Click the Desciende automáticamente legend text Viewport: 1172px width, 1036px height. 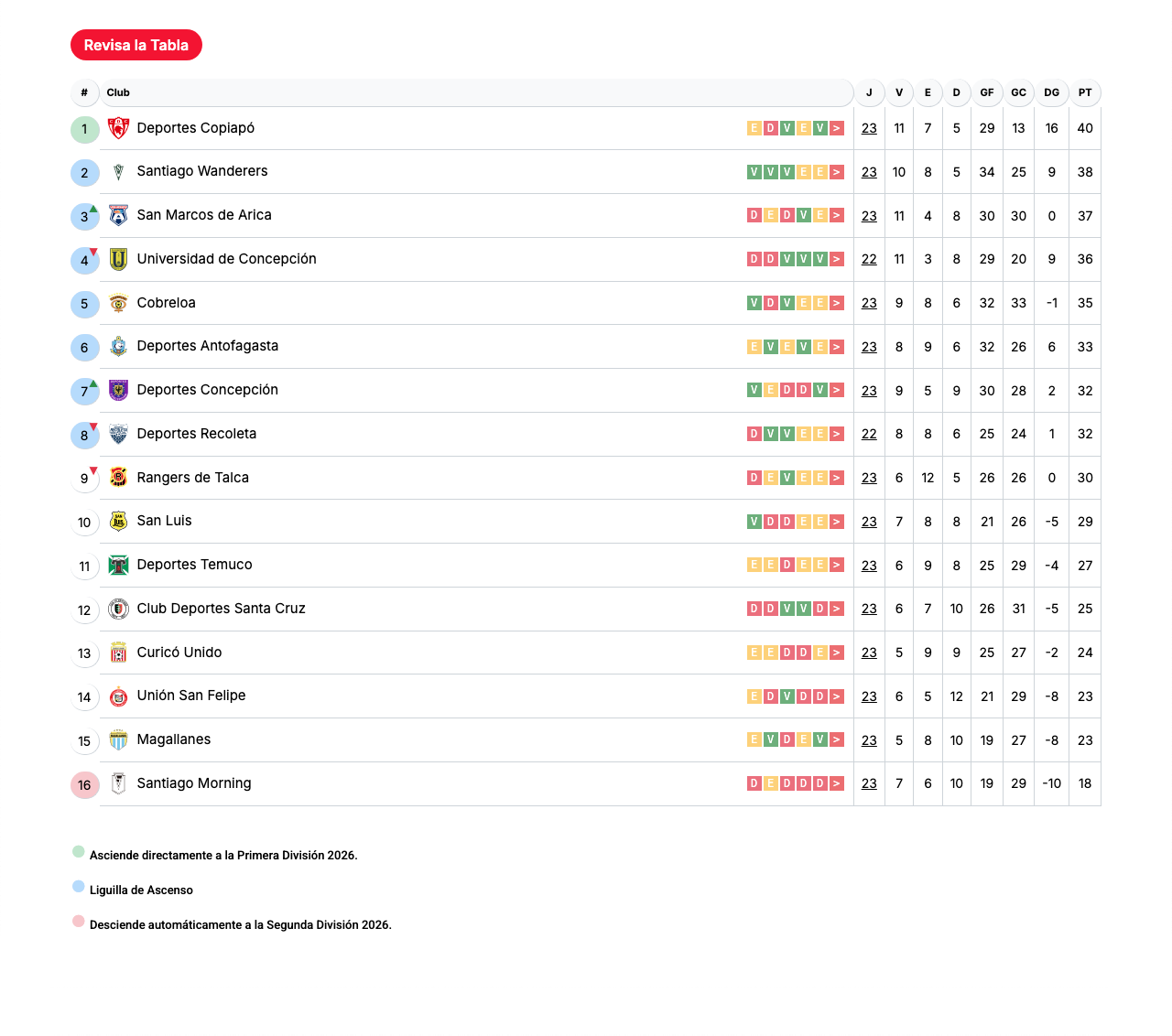pyautogui.click(x=241, y=924)
